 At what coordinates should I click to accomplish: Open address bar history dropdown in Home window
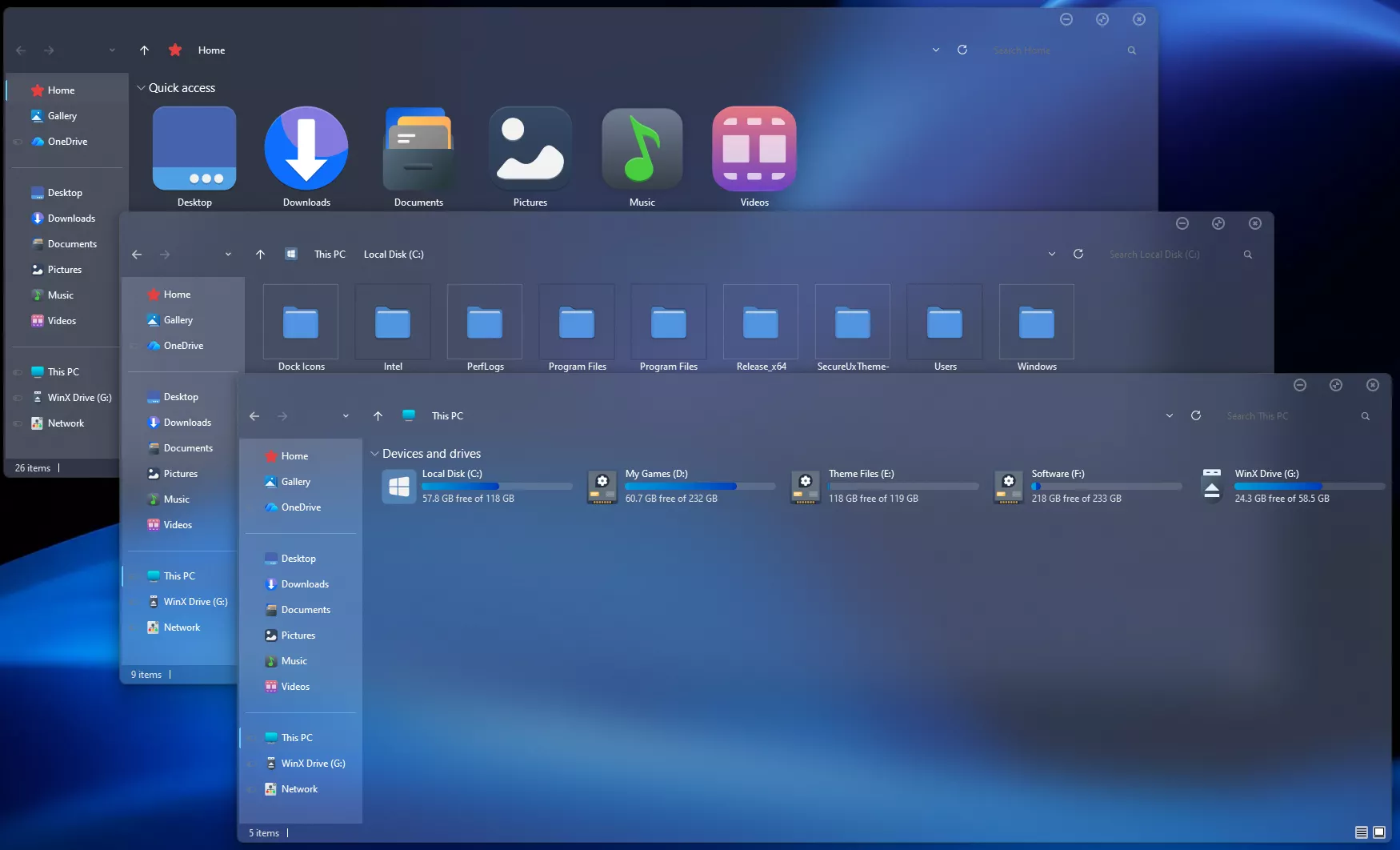coord(936,50)
